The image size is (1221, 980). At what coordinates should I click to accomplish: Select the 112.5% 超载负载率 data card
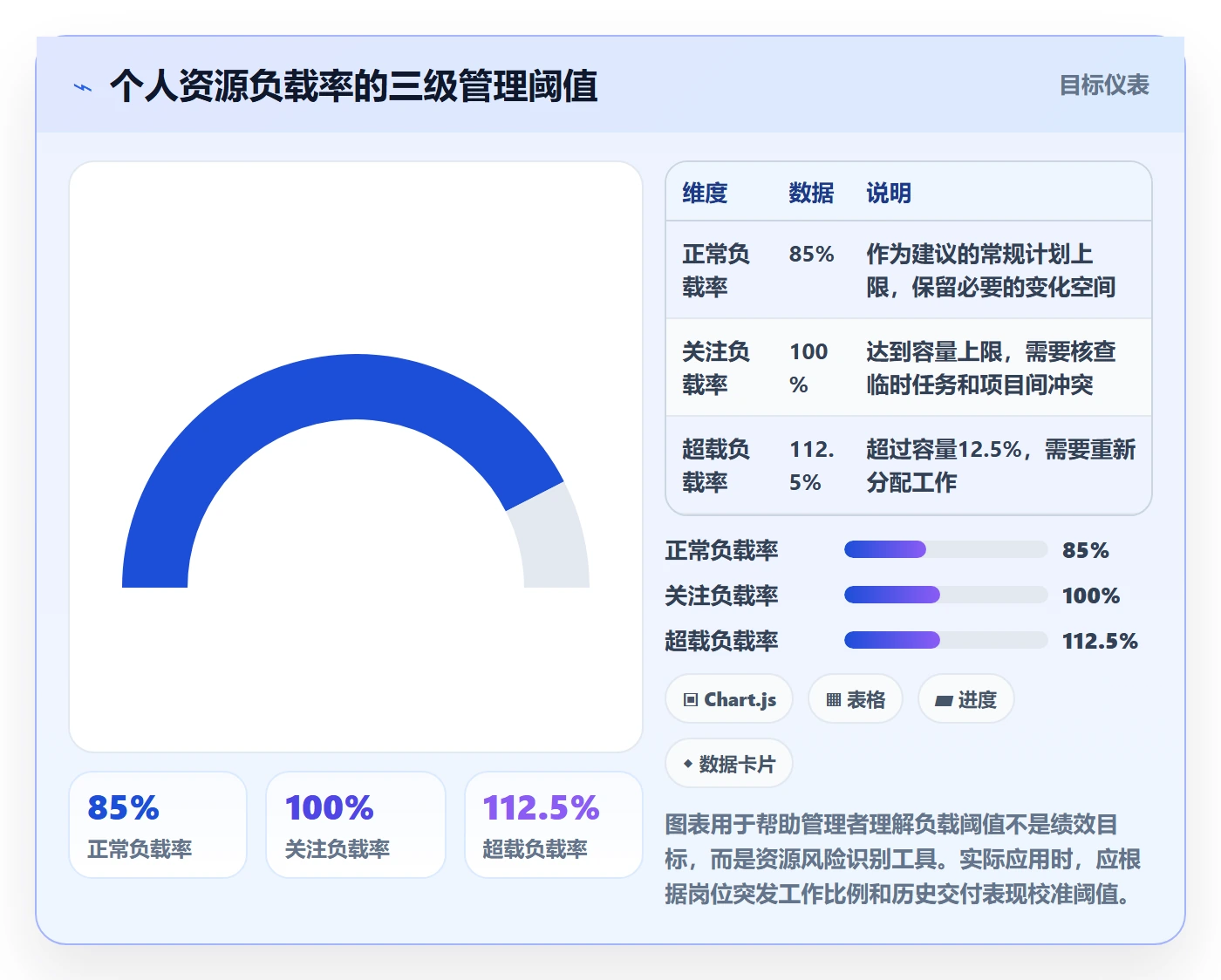coord(554,825)
